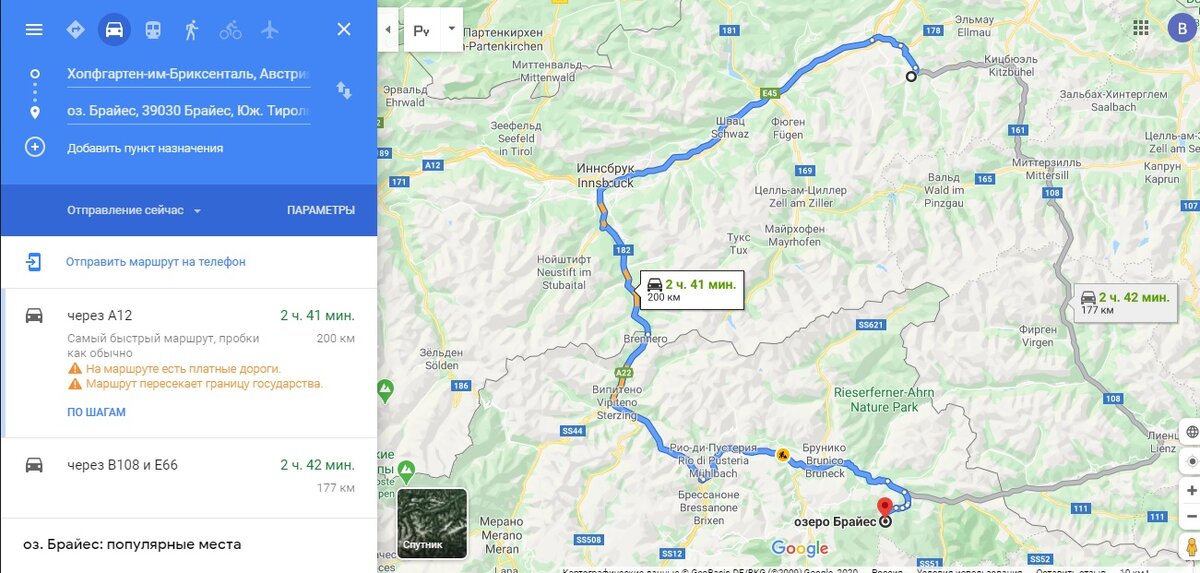Send route via Отправить маршрут на телефон
This screenshot has width=1200, height=573.
155,262
